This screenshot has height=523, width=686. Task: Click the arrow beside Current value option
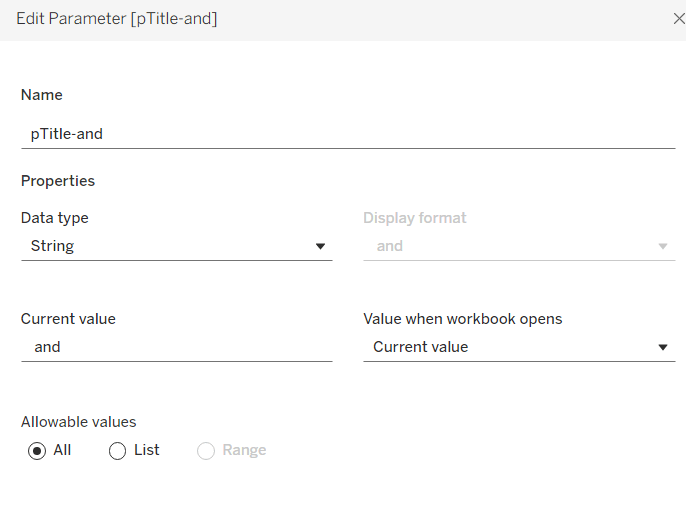point(663,347)
